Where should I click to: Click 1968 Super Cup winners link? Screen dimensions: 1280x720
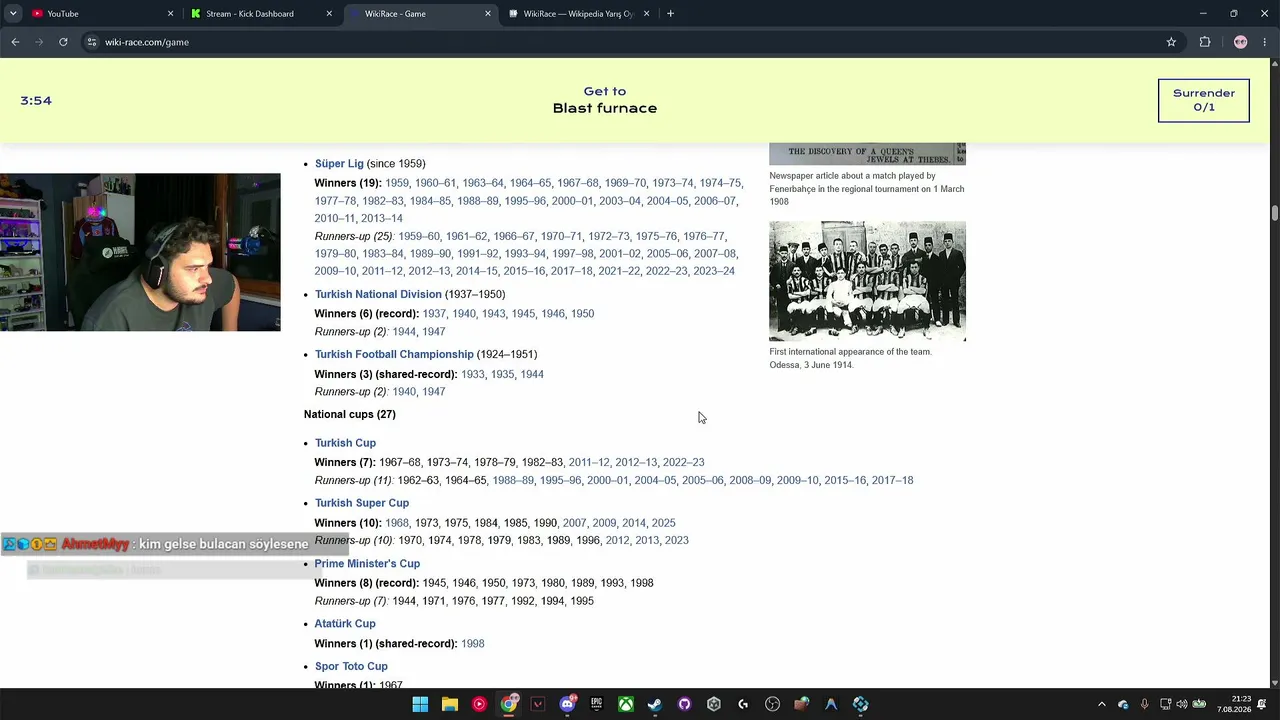(397, 523)
